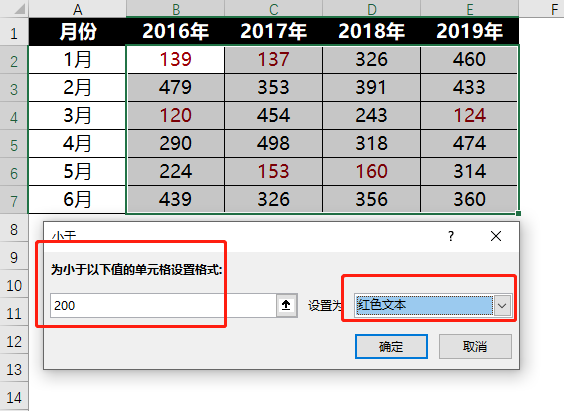The width and height of the screenshot is (564, 411).
Task: Click the red cell with value 137
Action: coord(274,60)
